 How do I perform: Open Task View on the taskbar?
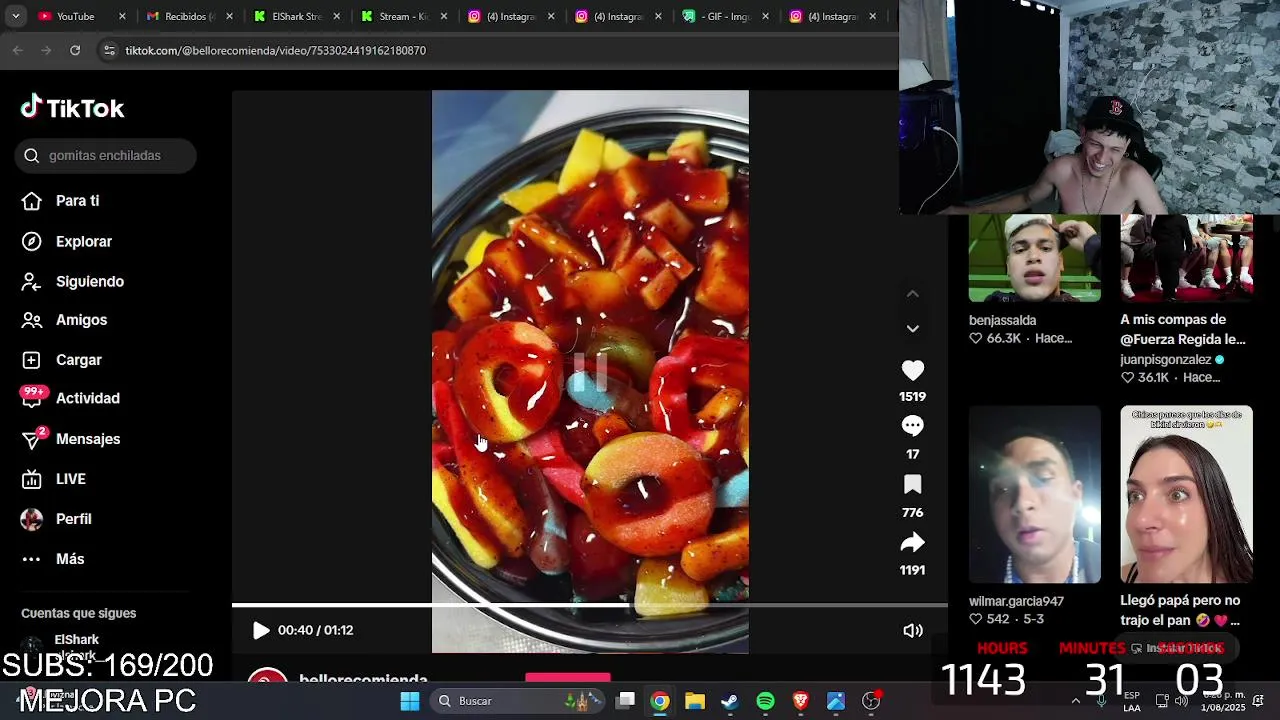click(625, 701)
